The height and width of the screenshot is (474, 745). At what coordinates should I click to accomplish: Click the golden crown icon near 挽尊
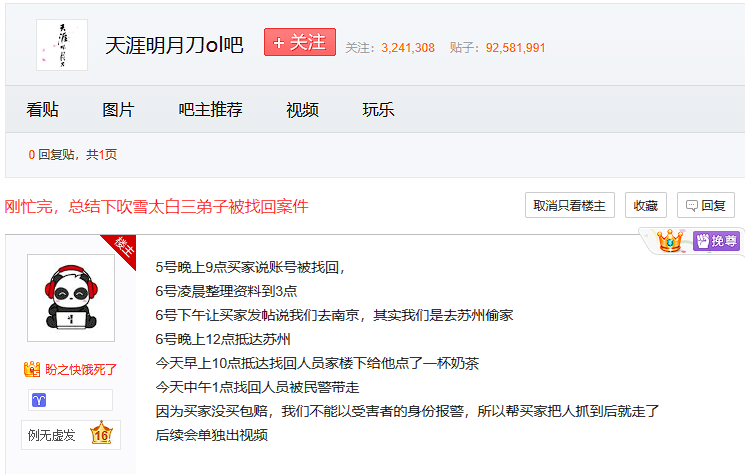point(669,241)
